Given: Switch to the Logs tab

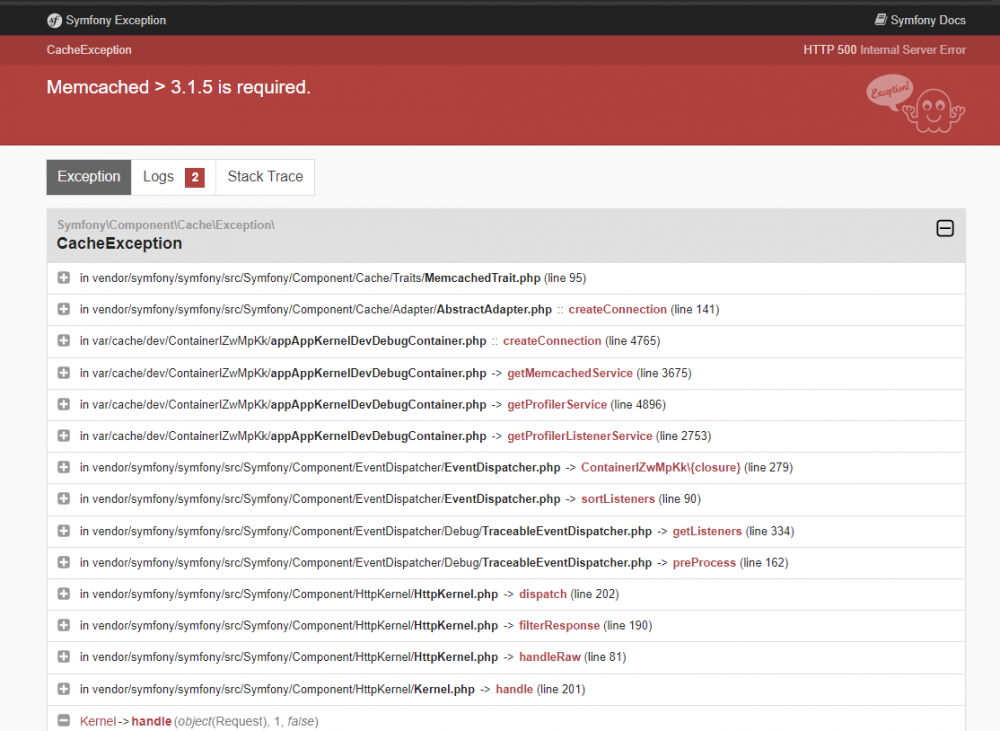Looking at the screenshot, I should pyautogui.click(x=173, y=177).
